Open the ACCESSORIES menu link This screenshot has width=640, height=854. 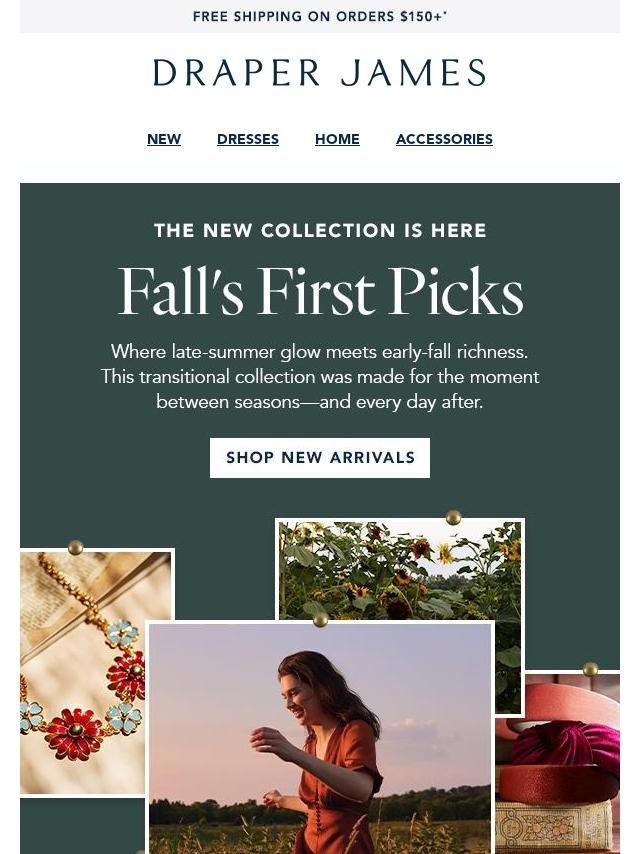(x=444, y=139)
